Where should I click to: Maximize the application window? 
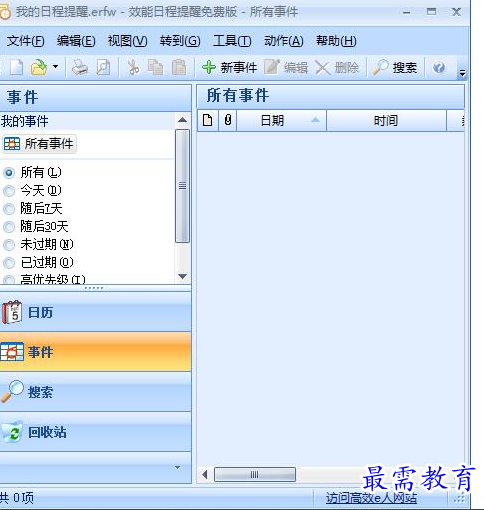pyautogui.click(x=431, y=12)
